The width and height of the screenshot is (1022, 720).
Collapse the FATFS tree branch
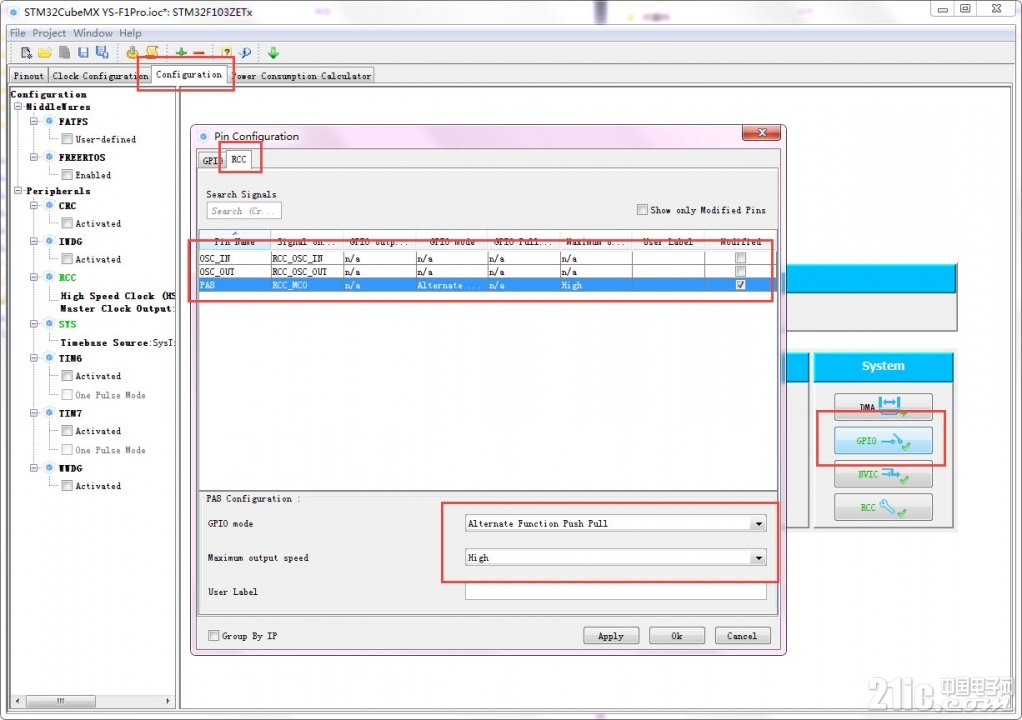34,121
